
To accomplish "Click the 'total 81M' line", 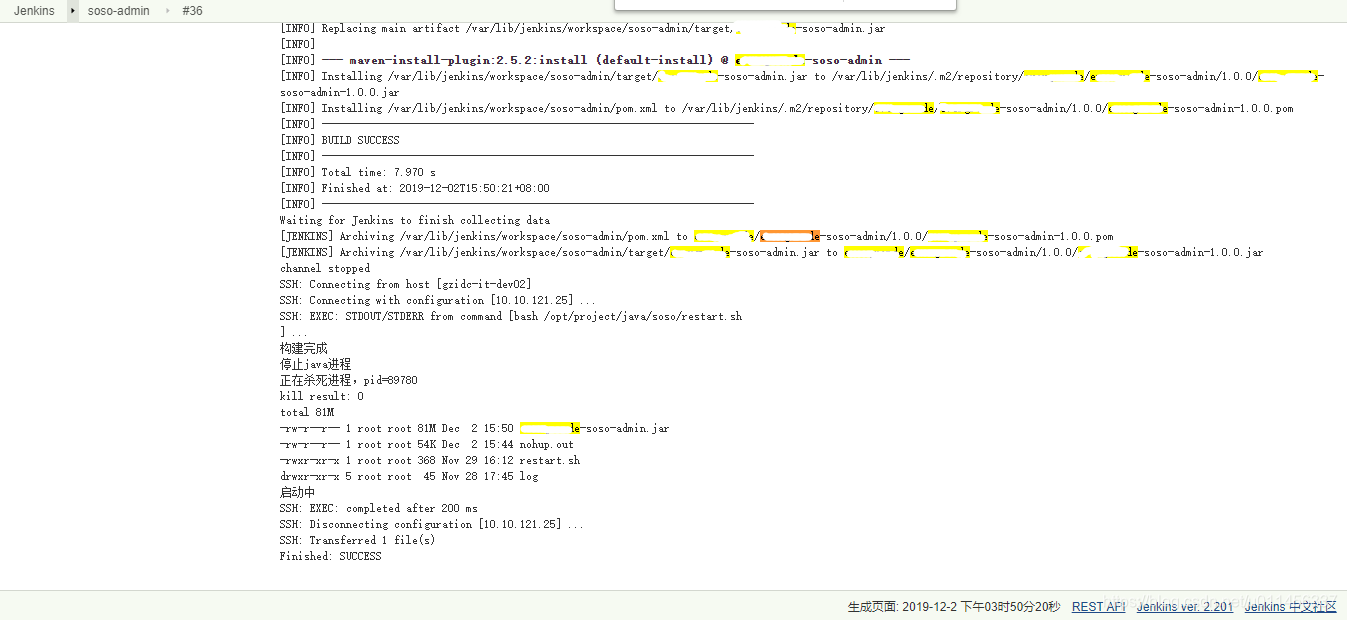I will tap(307, 412).
